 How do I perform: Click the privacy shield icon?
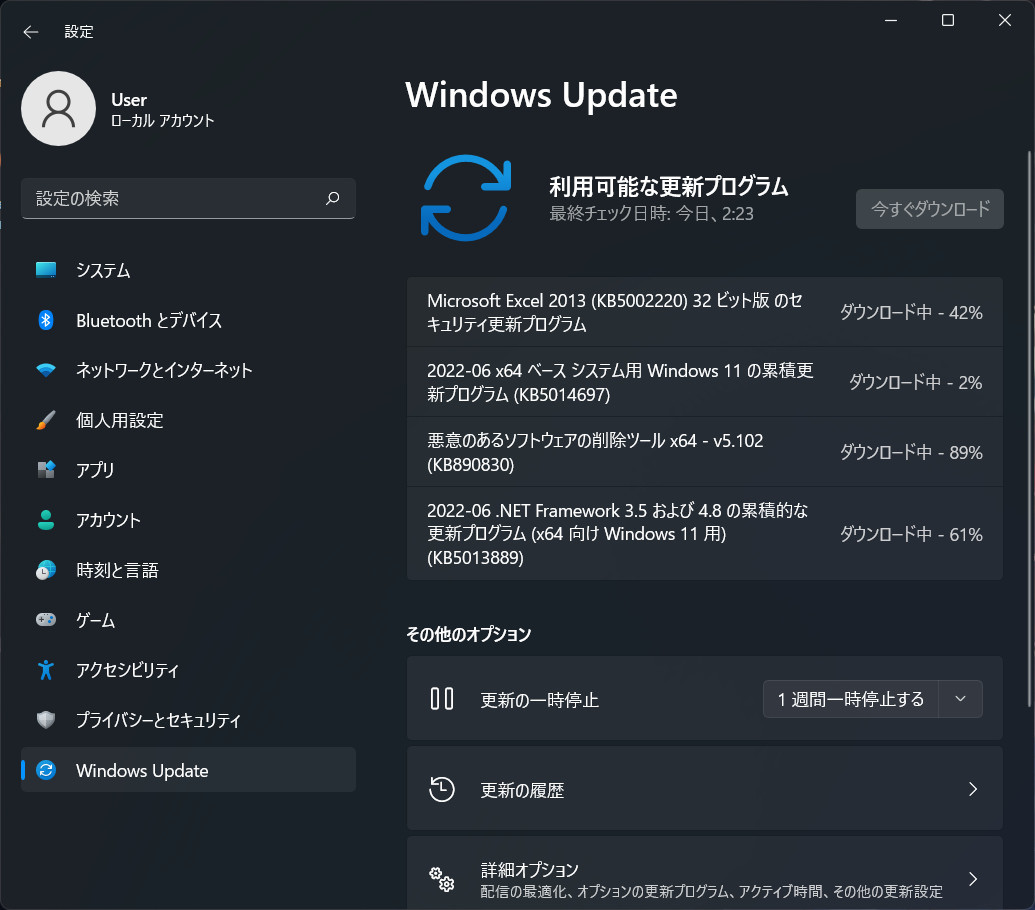46,720
